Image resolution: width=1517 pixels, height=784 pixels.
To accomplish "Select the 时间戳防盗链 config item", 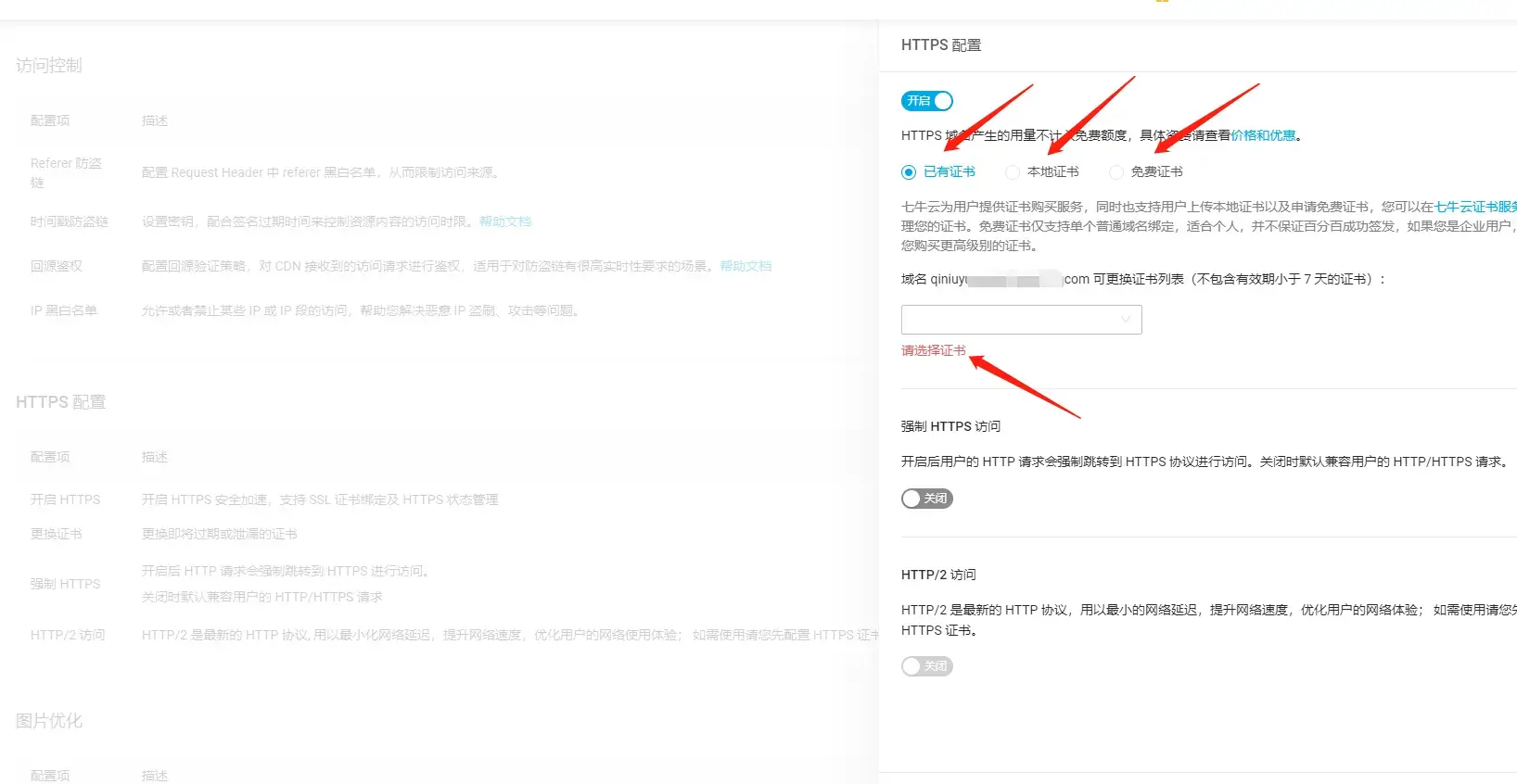I will coord(70,221).
